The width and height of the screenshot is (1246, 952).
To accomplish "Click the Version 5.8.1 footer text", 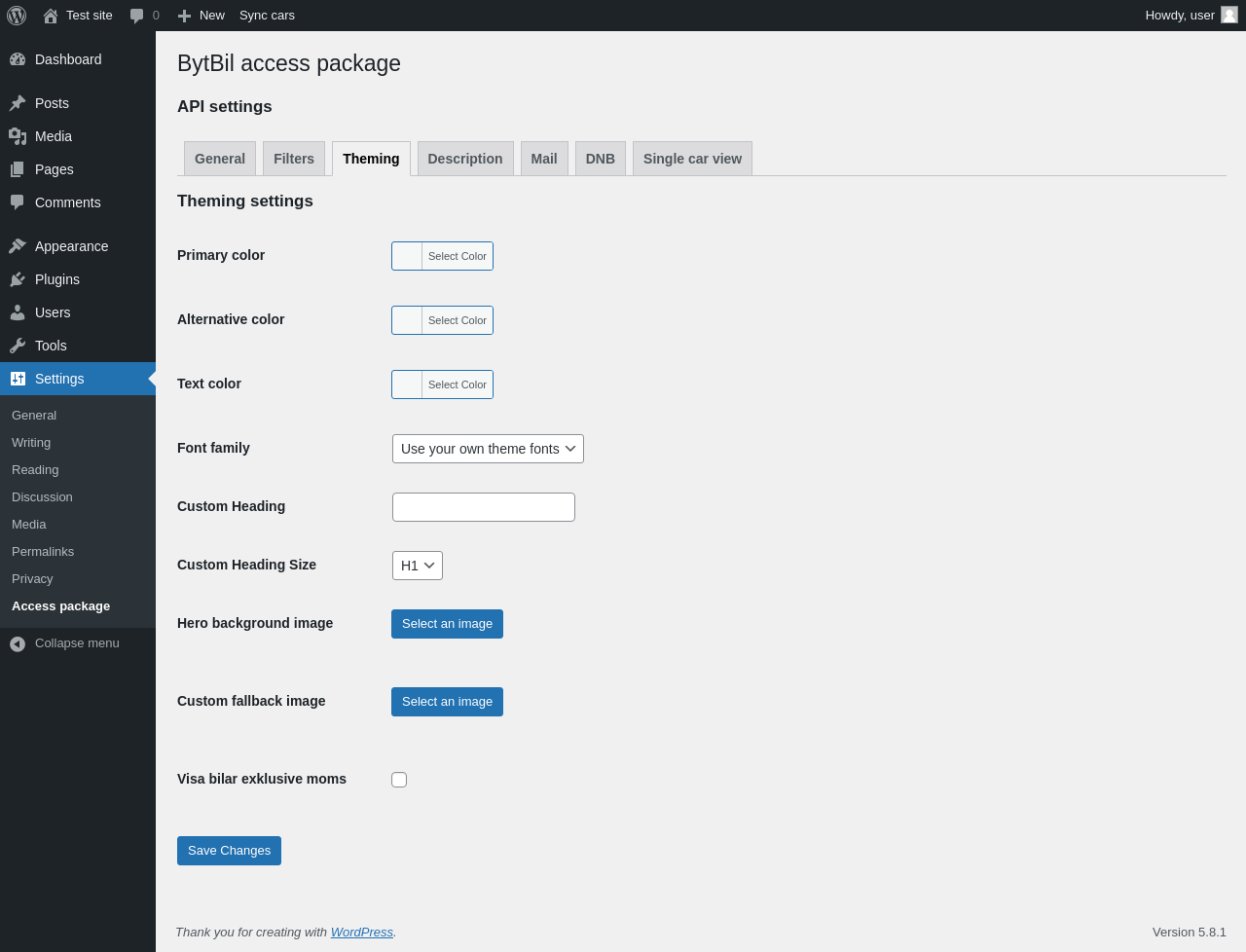I will tap(1190, 933).
